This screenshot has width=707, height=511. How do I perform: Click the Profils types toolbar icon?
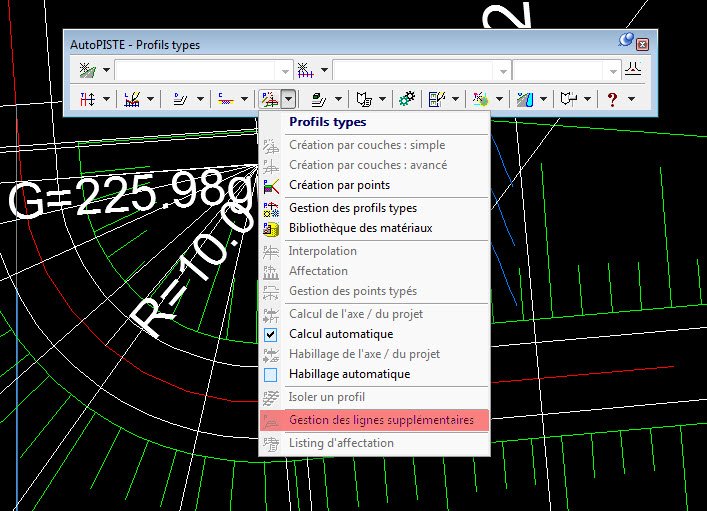pyautogui.click(x=270, y=99)
